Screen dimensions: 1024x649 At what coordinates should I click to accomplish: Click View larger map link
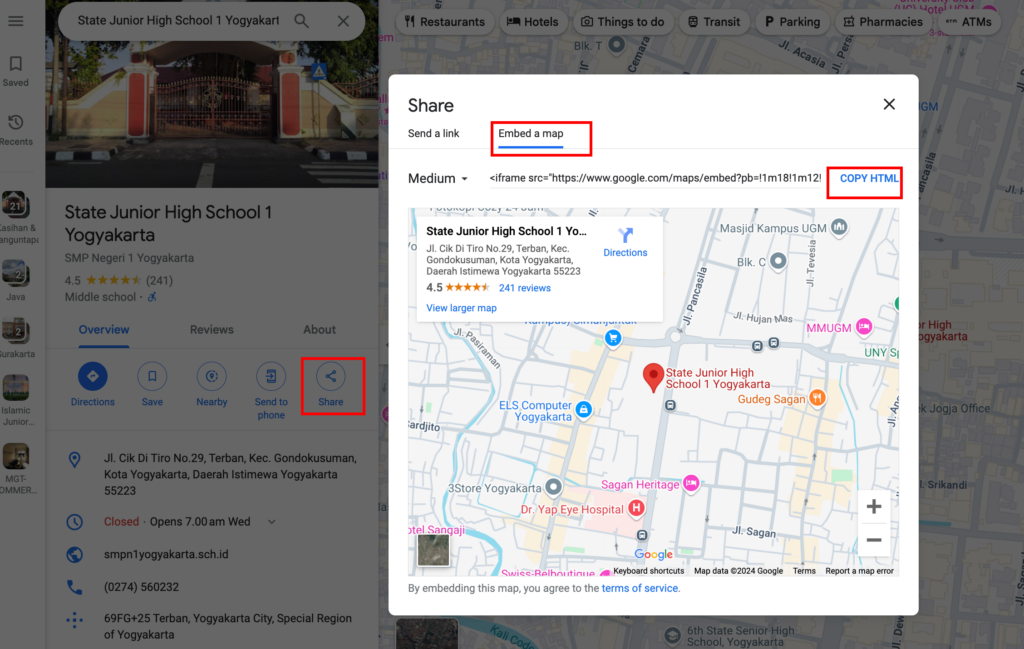[461, 308]
